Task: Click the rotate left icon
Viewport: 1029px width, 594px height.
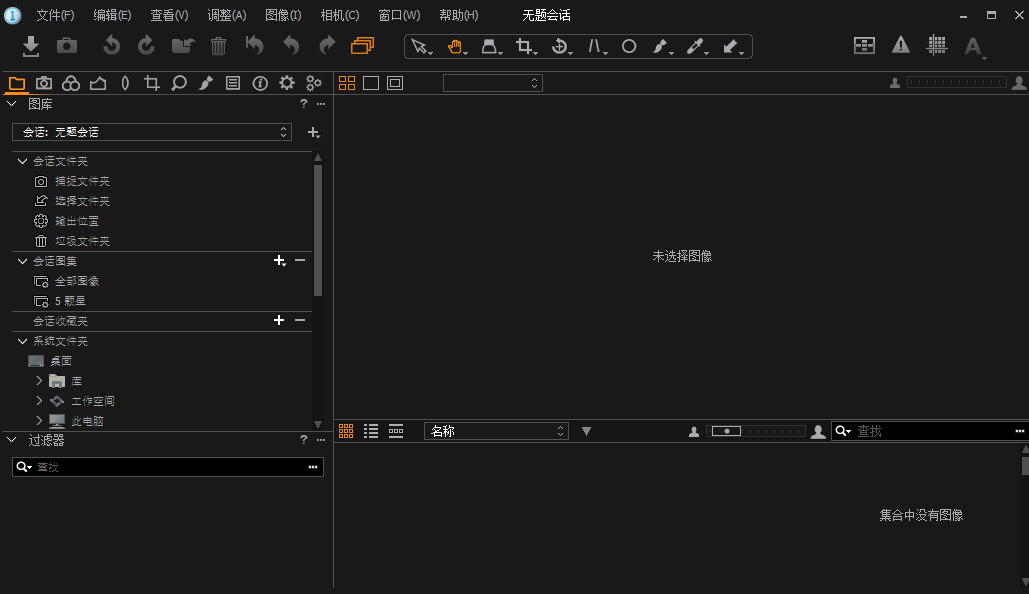Action: tap(112, 46)
